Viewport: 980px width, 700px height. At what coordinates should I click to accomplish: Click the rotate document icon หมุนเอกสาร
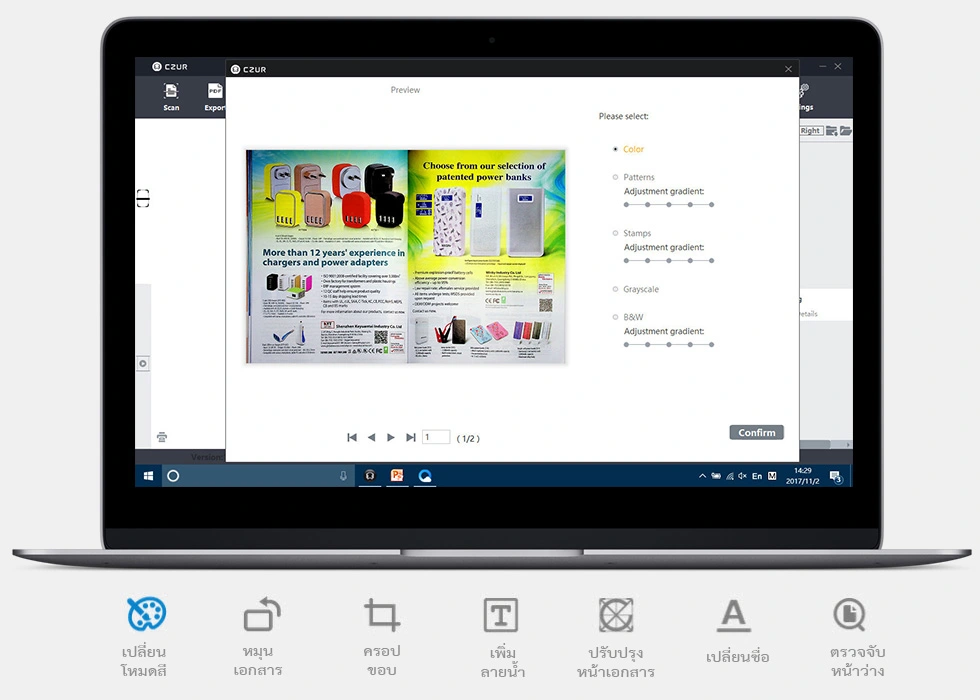pos(262,614)
